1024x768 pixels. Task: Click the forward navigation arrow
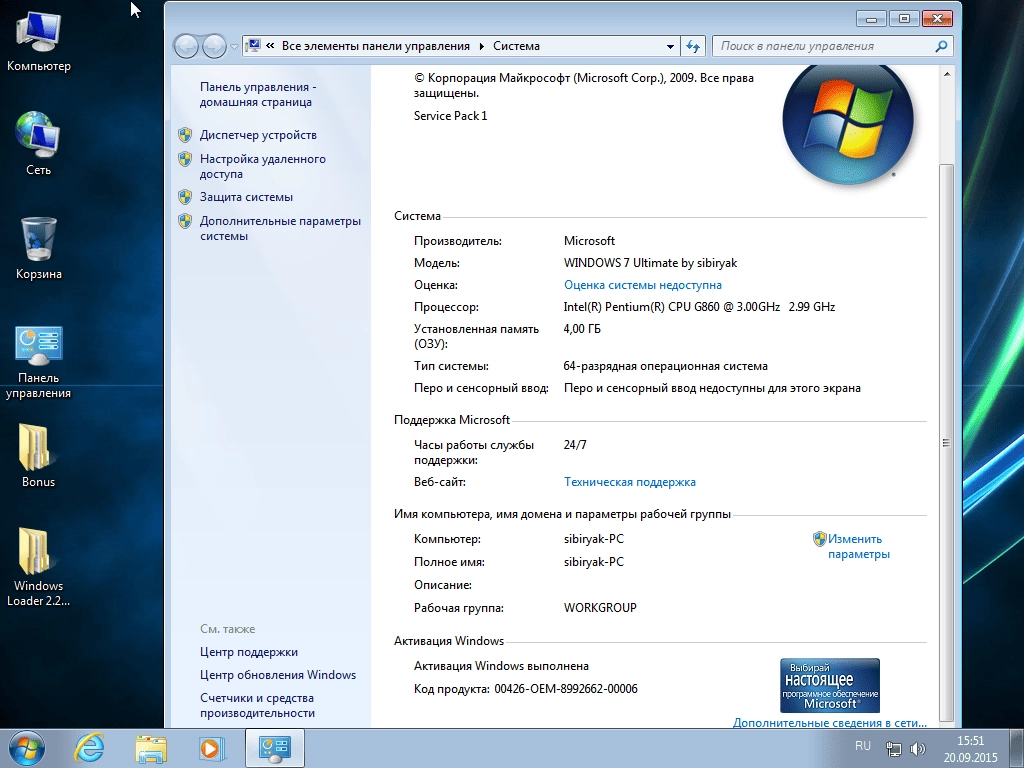click(x=214, y=46)
